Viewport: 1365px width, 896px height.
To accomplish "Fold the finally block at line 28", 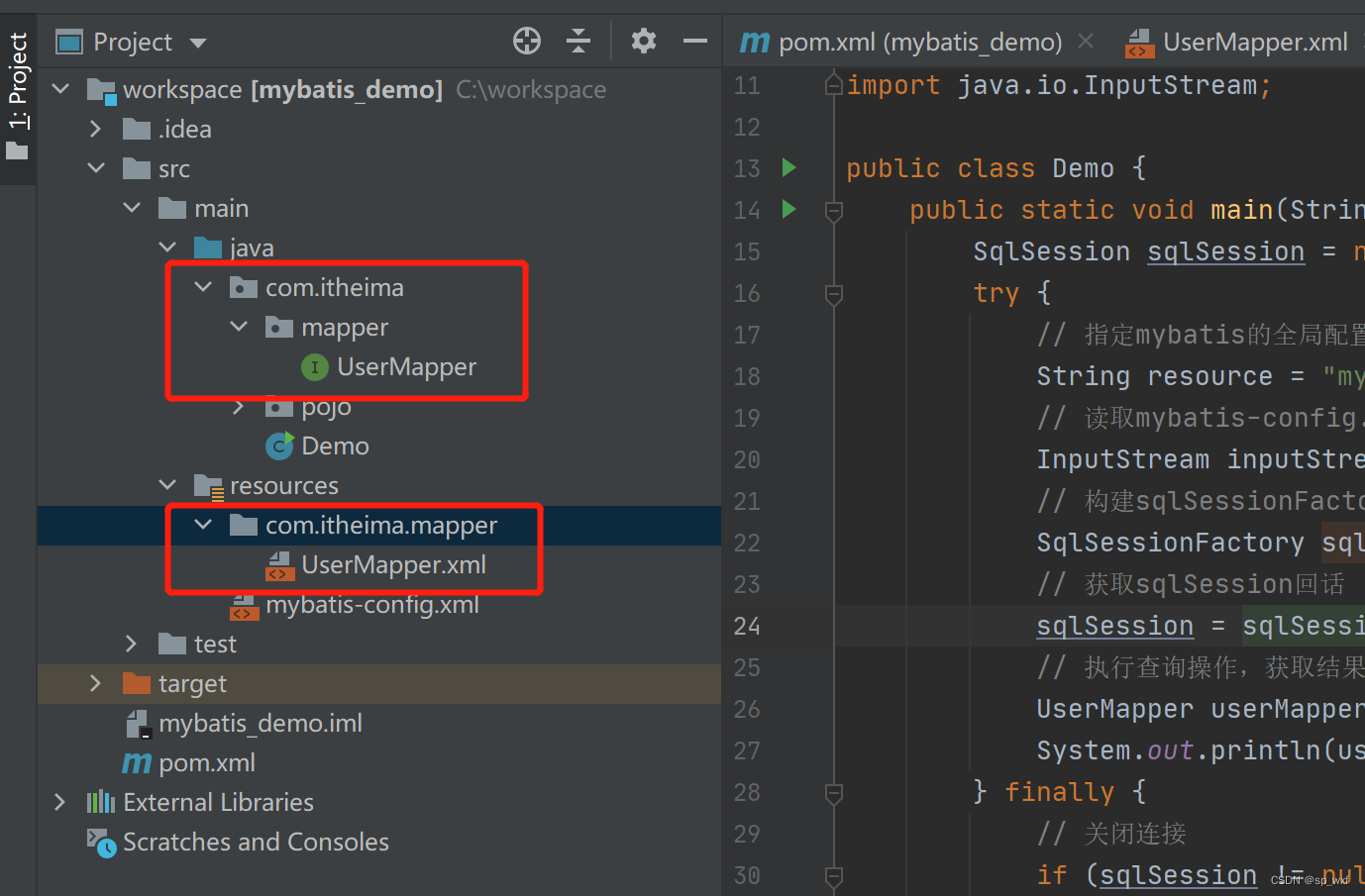I will click(834, 792).
